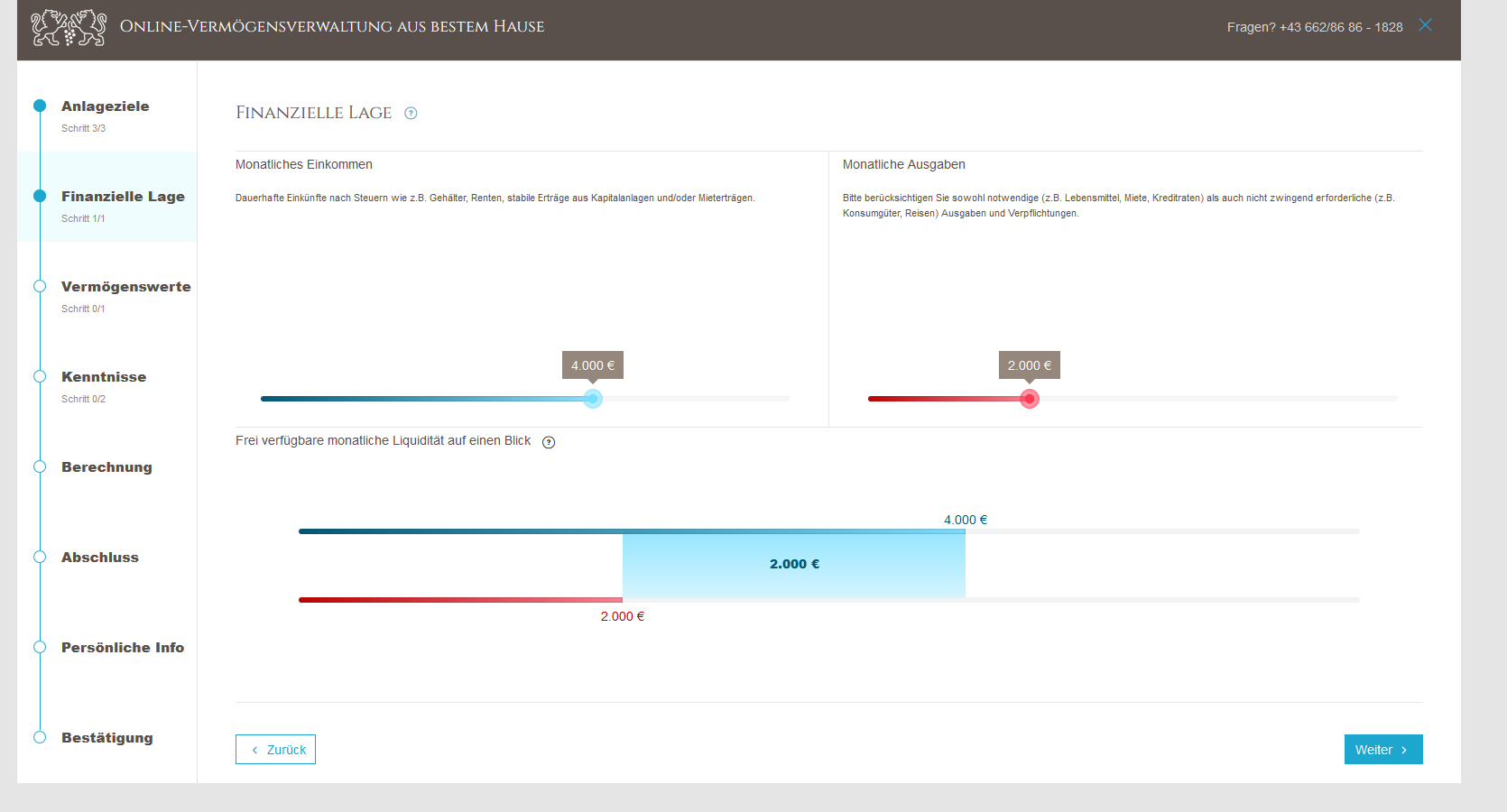This screenshot has height=812, width=1507.
Task: Open help icon beside Liquidität auf einen Blick
Action: [549, 442]
